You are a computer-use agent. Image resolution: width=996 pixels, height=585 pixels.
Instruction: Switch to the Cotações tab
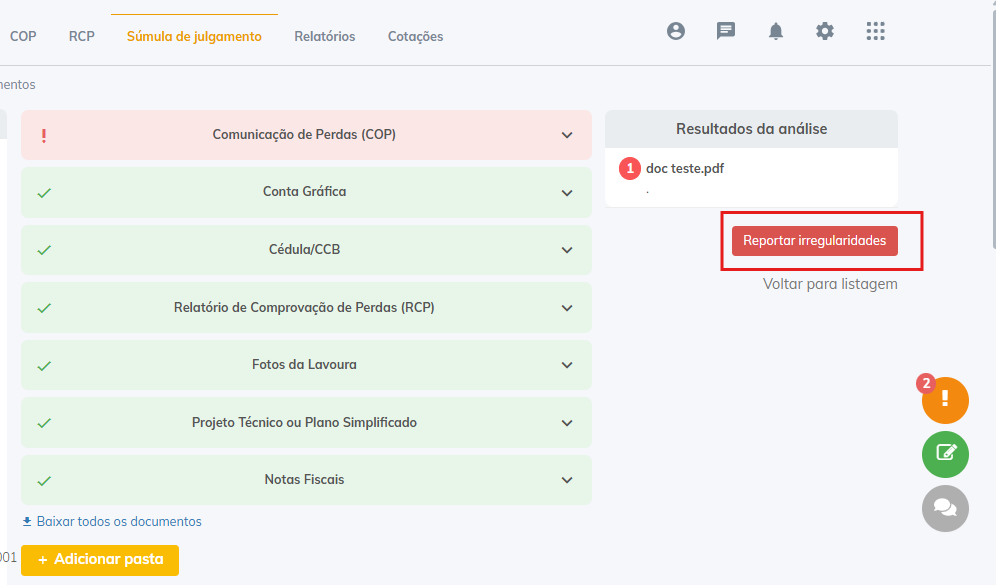click(415, 36)
